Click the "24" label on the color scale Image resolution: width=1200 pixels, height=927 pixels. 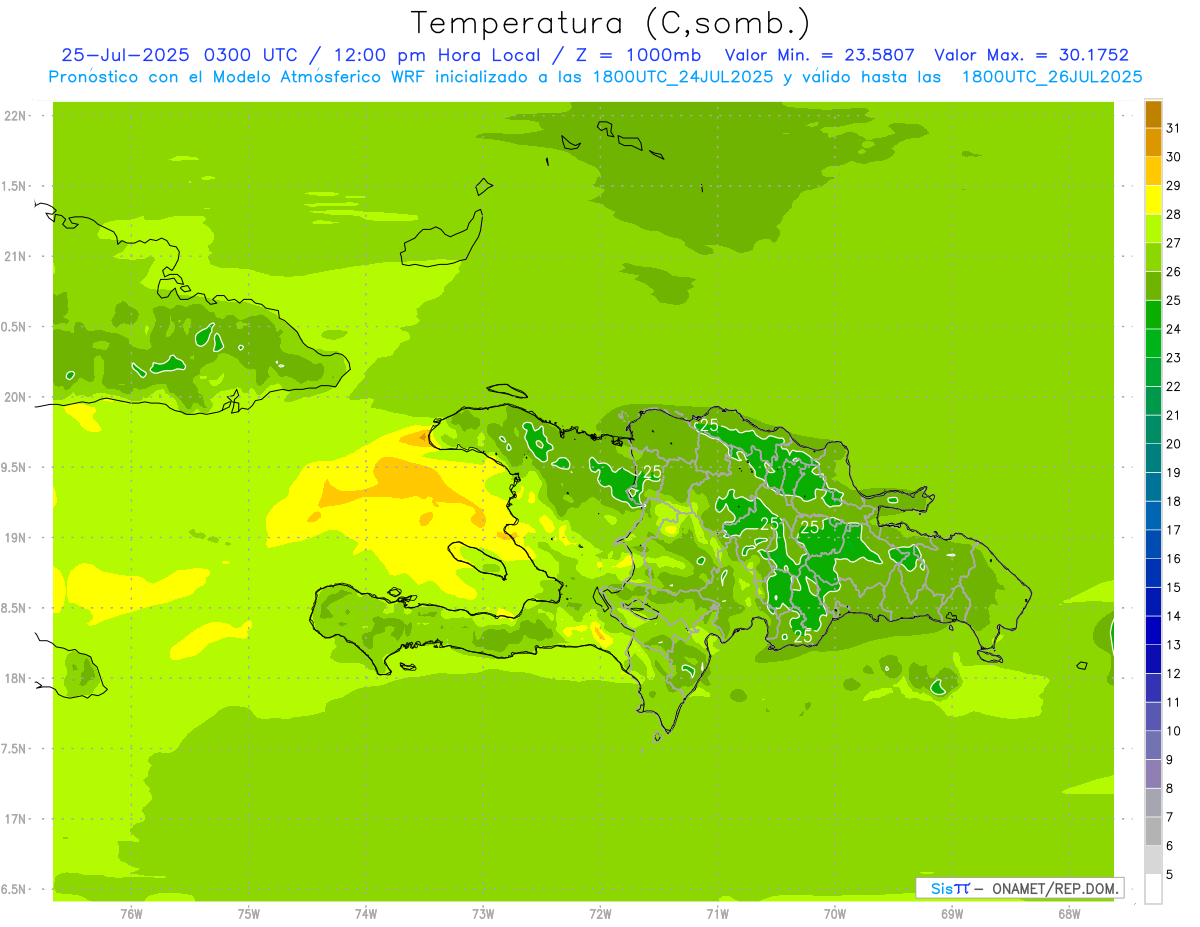tap(1174, 329)
